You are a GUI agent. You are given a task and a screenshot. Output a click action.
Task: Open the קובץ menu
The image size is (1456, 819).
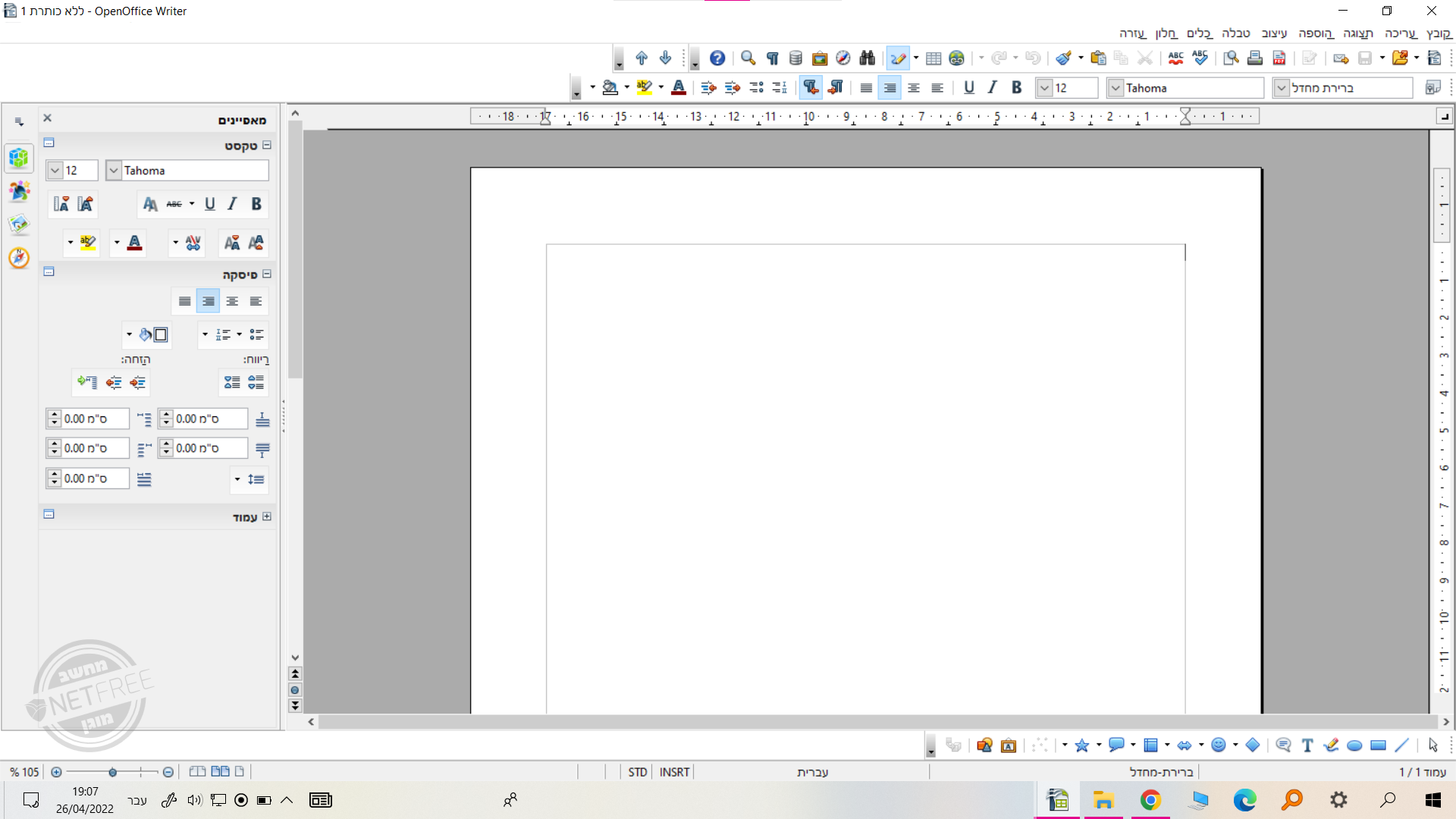(x=1439, y=33)
